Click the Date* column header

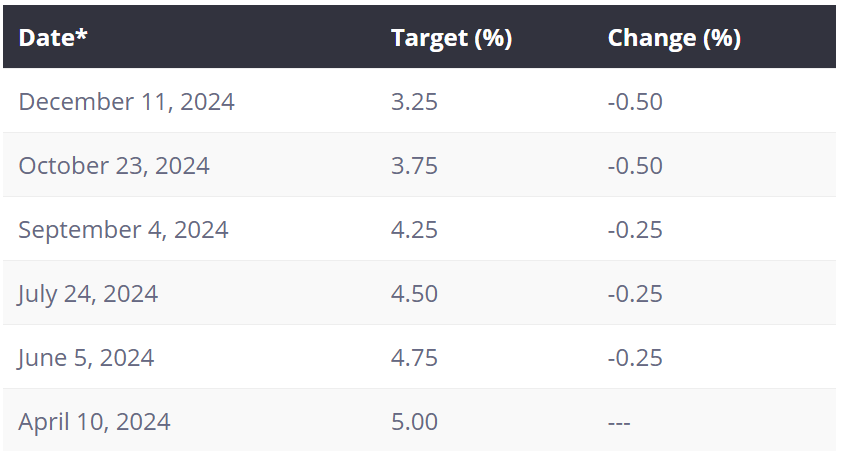point(52,38)
